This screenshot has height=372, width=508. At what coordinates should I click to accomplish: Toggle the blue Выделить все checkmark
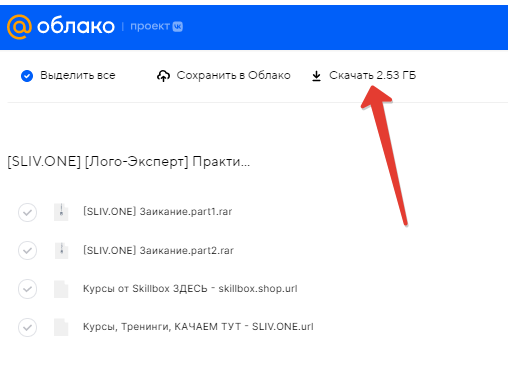(27, 76)
